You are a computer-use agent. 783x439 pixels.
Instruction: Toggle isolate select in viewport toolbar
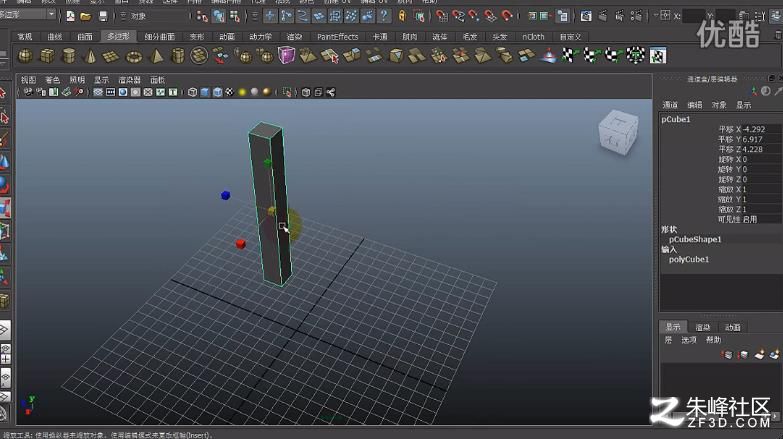287,92
